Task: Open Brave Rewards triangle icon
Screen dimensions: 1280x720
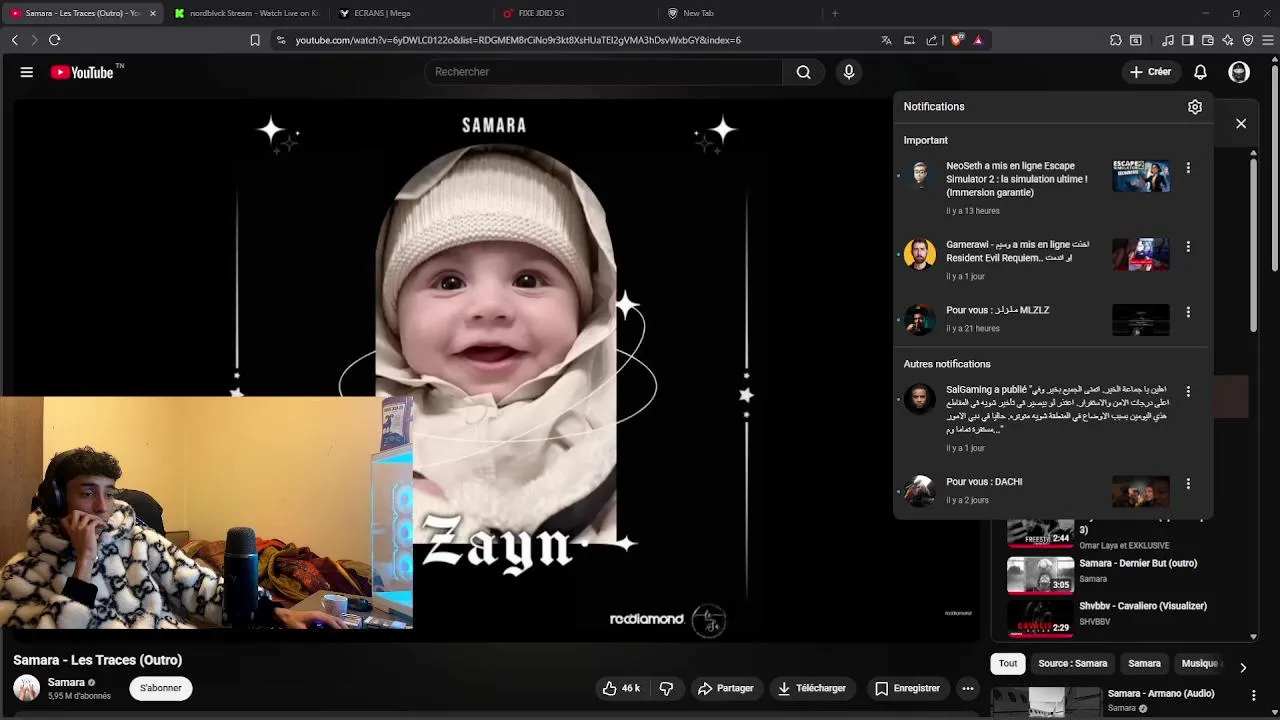Action: (978, 40)
